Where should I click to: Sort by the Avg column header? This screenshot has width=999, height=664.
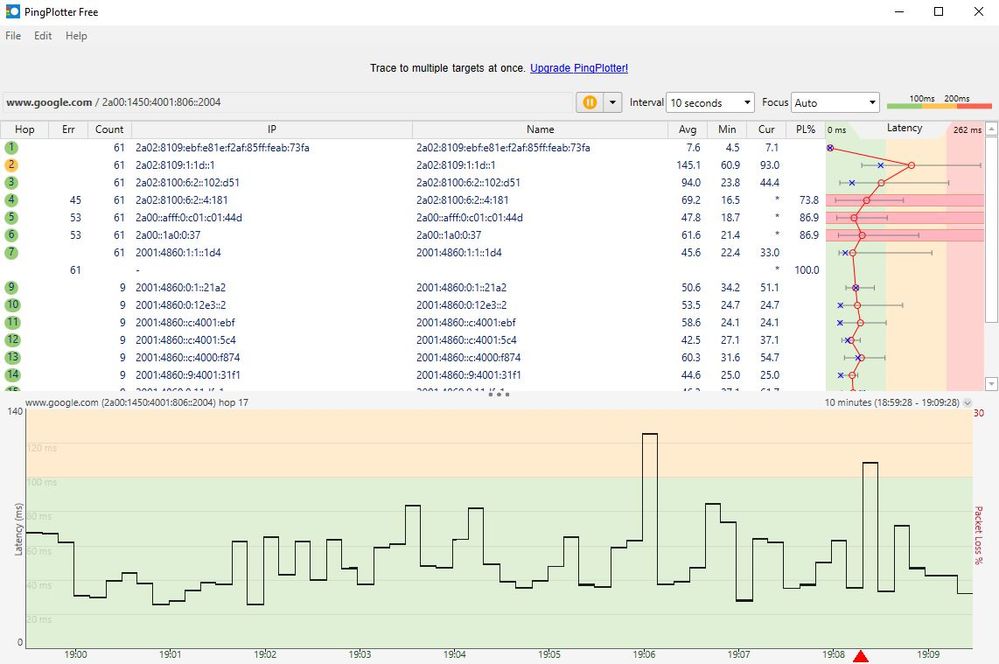(x=687, y=130)
